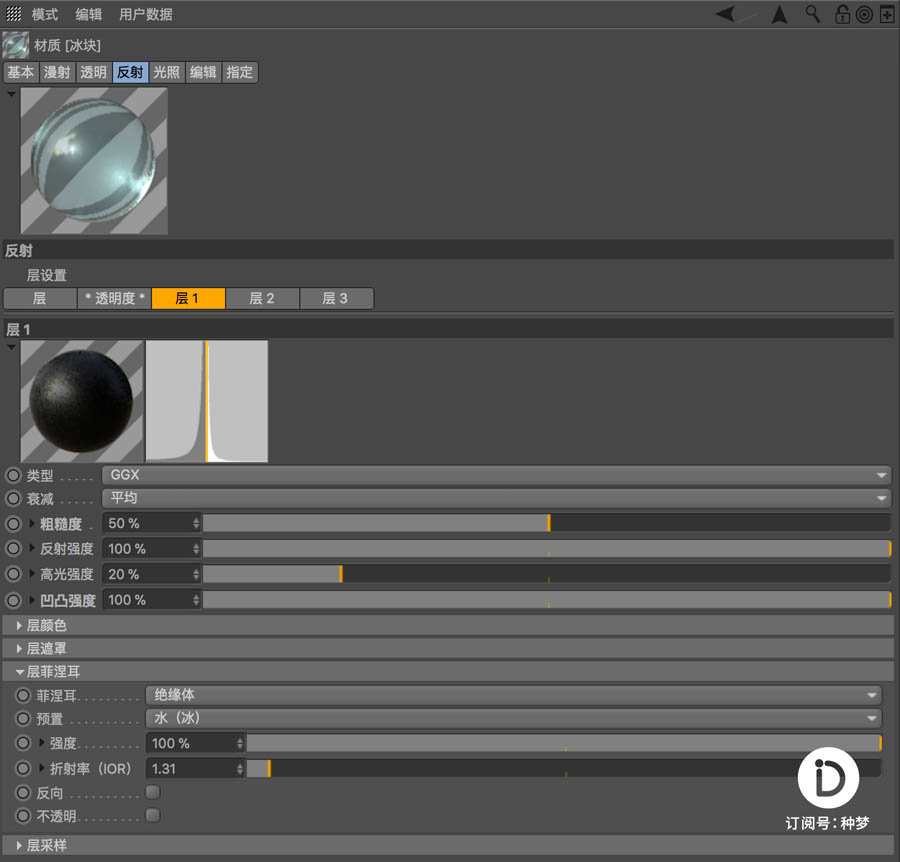Click the material texture icon beside 材质 [冰块]
Viewport: 900px width, 862px height.
(15, 45)
